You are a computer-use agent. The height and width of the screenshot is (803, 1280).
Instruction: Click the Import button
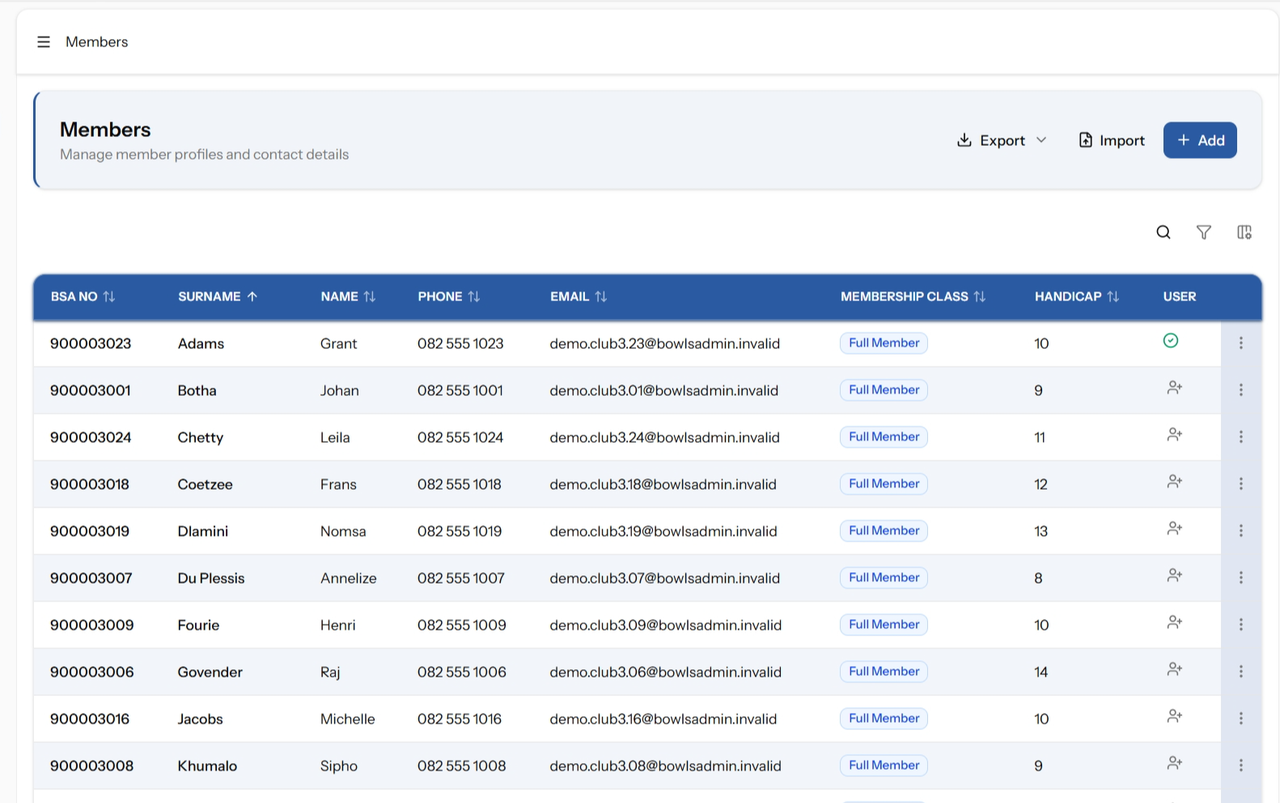coord(1111,140)
